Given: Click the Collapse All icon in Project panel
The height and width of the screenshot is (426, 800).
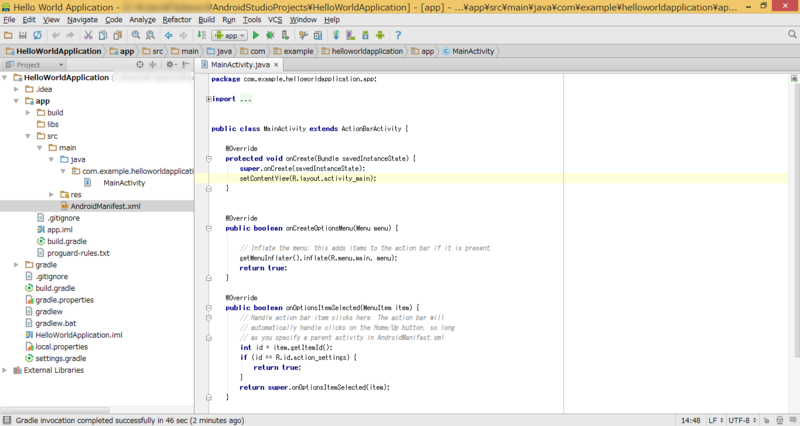Looking at the screenshot, I should pyautogui.click(x=153, y=65).
